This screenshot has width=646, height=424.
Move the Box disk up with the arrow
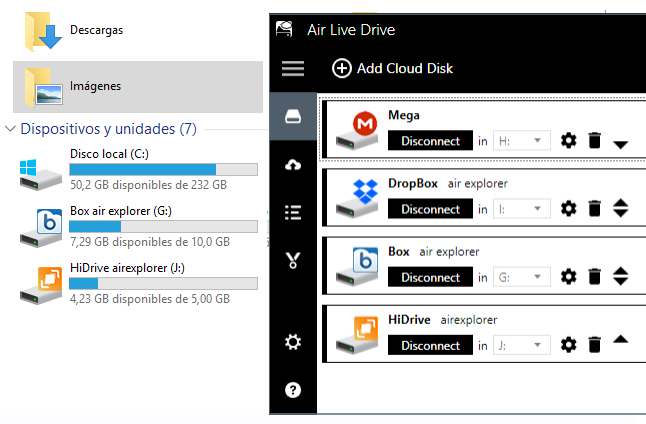pos(620,271)
